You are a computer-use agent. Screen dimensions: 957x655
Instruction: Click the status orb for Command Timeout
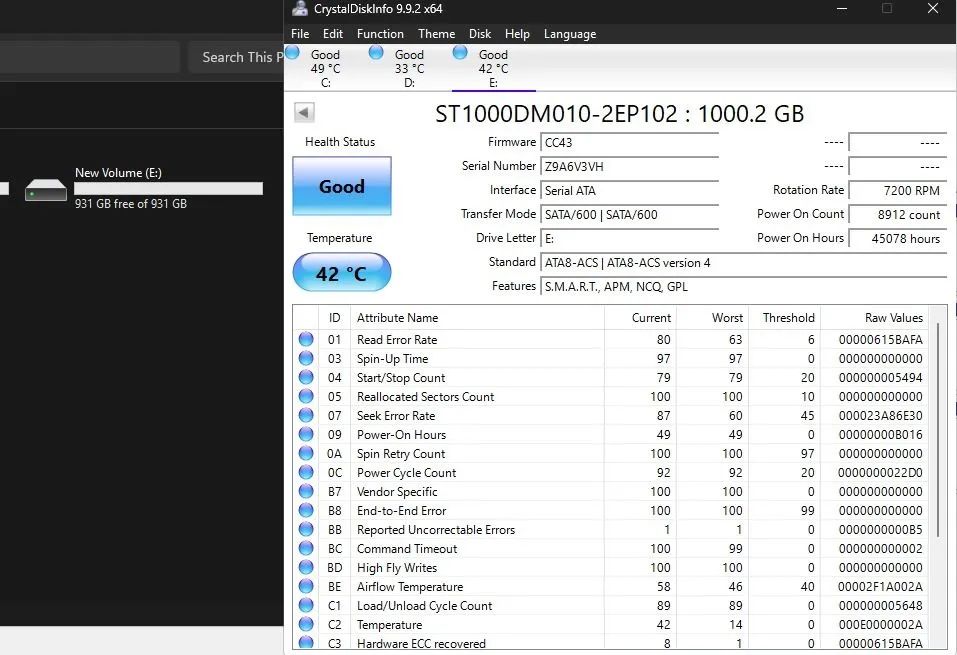[306, 548]
